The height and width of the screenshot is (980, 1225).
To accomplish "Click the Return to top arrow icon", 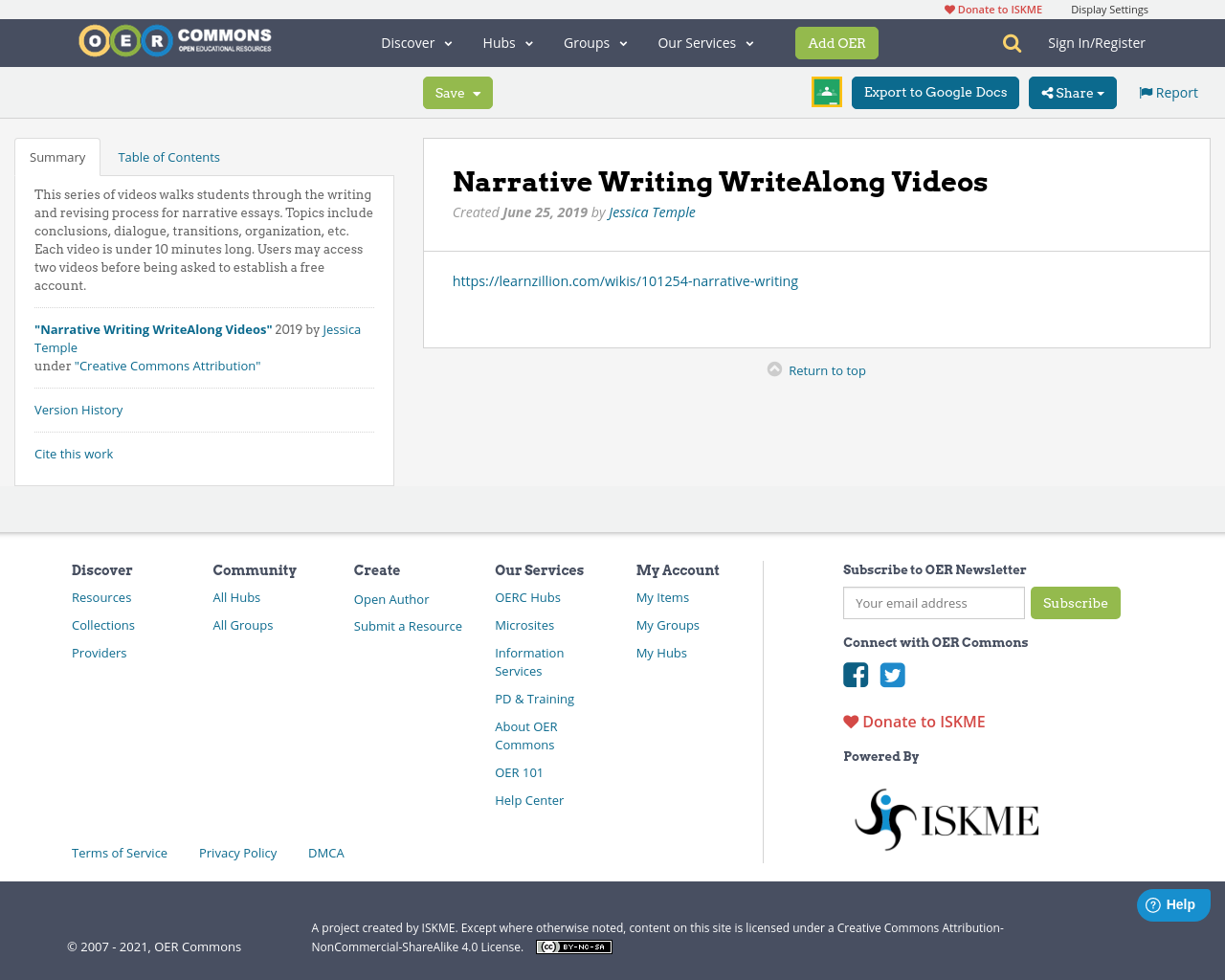I will (775, 367).
